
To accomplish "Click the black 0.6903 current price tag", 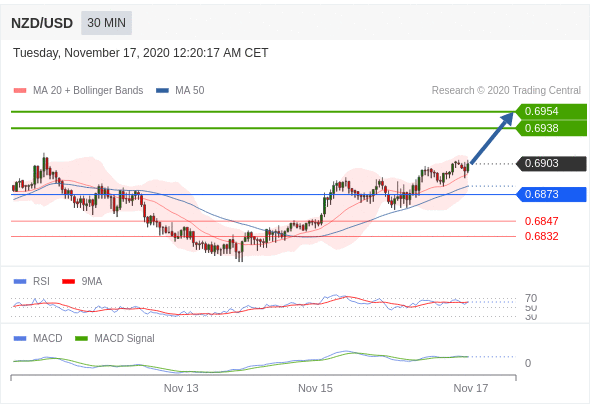I will [551, 164].
